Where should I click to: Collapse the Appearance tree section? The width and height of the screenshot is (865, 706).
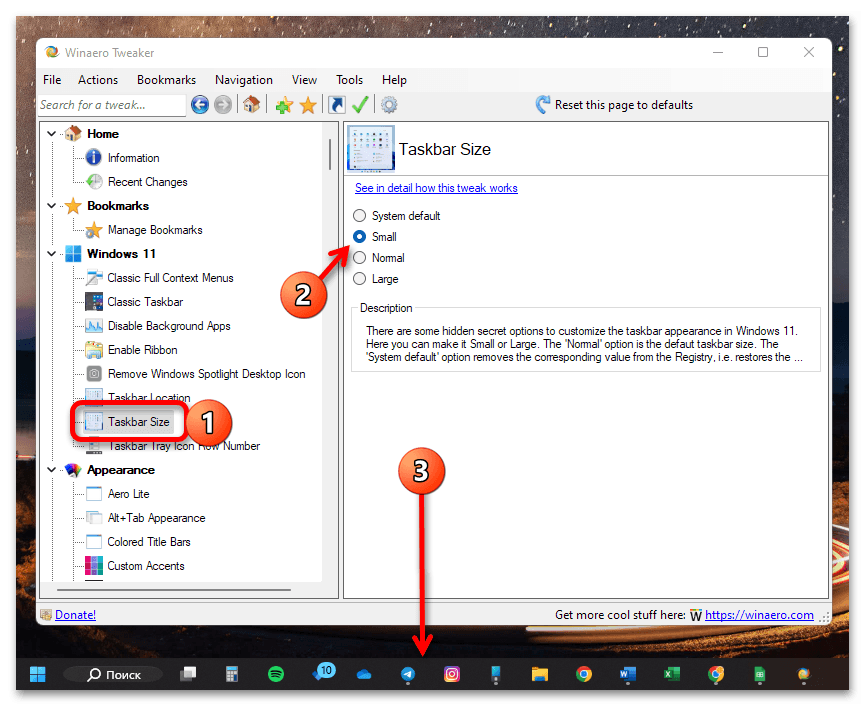[x=51, y=470]
